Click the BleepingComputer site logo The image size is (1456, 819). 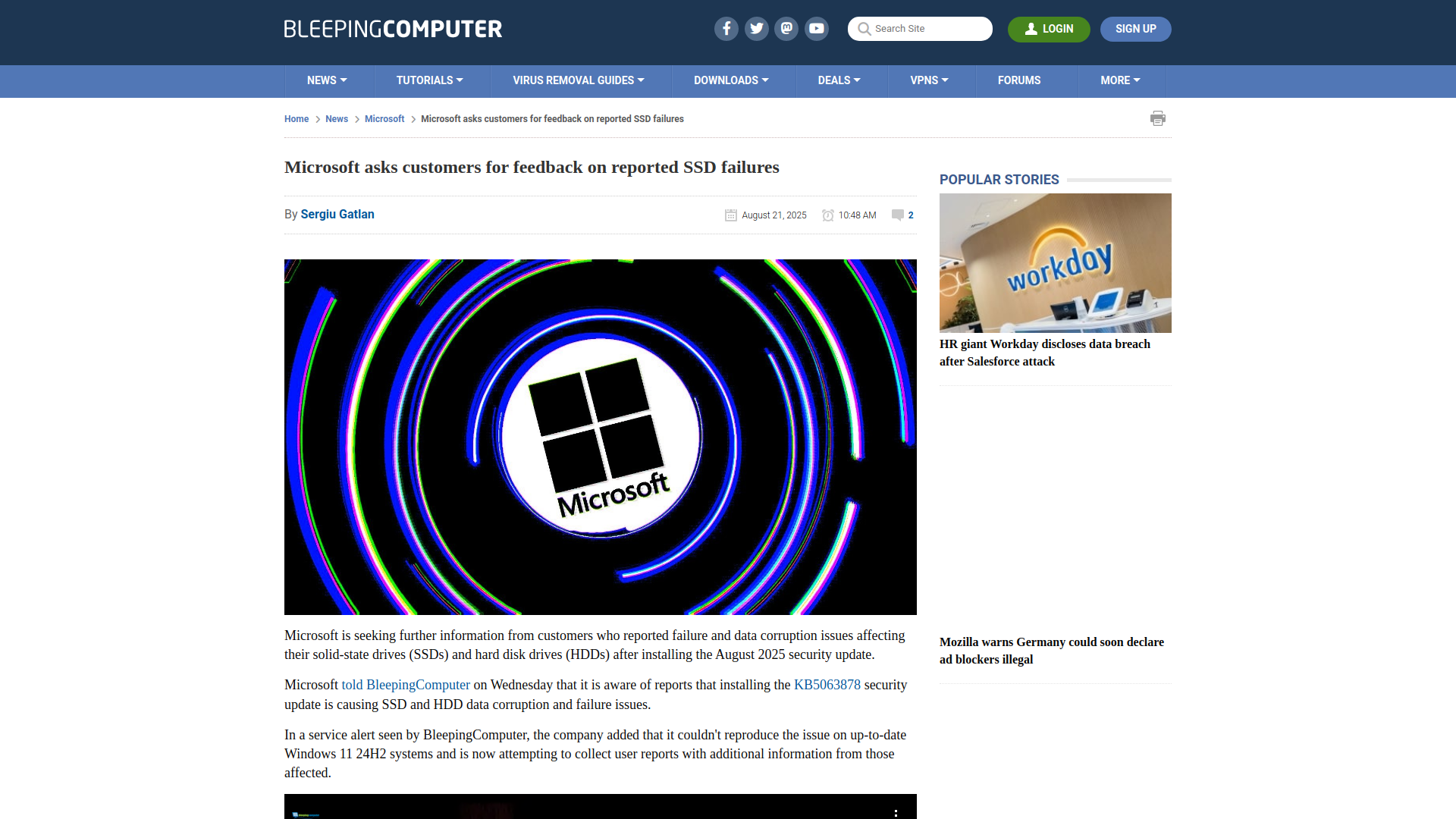click(393, 29)
